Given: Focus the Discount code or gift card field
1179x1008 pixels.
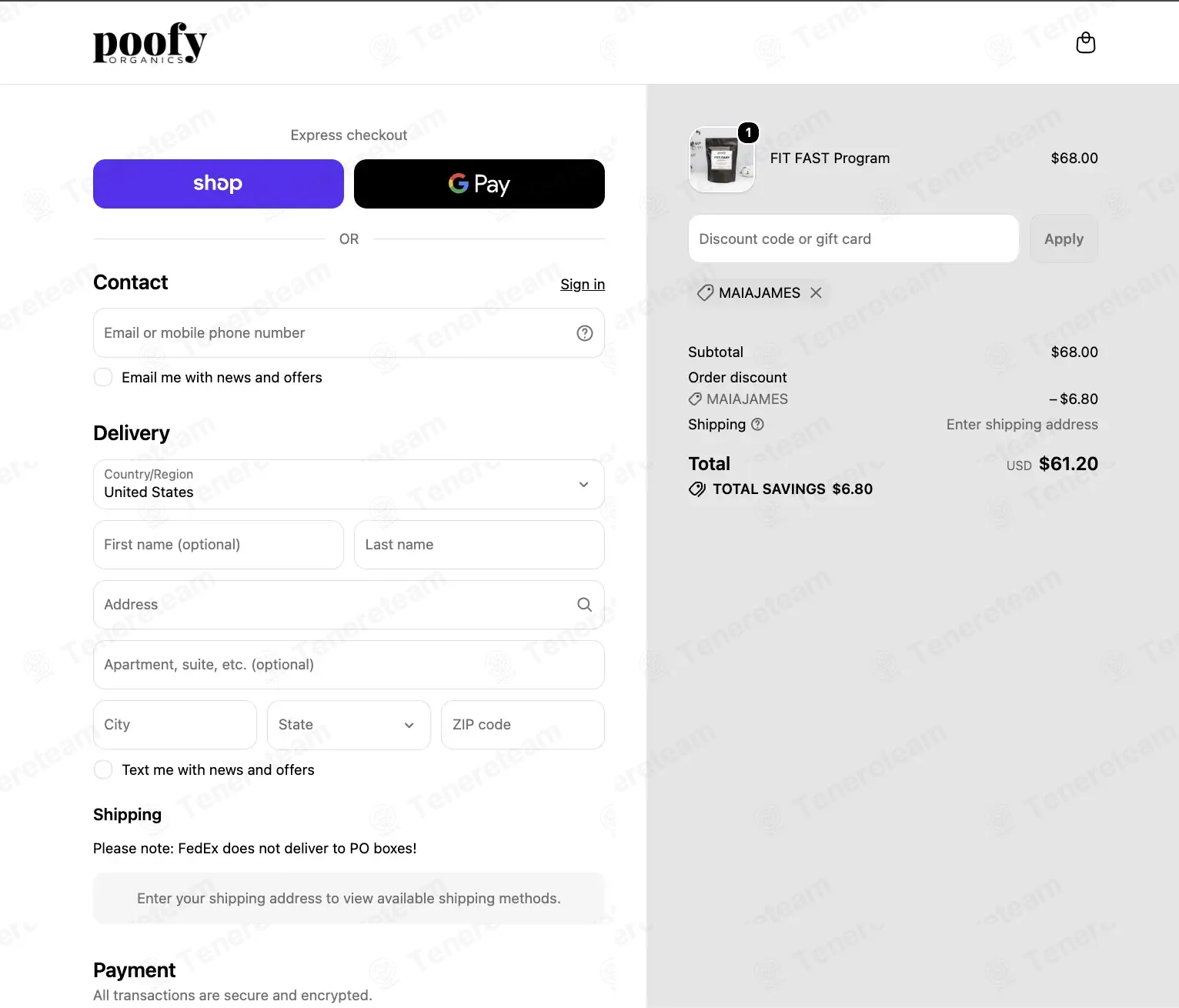Looking at the screenshot, I should [x=853, y=239].
